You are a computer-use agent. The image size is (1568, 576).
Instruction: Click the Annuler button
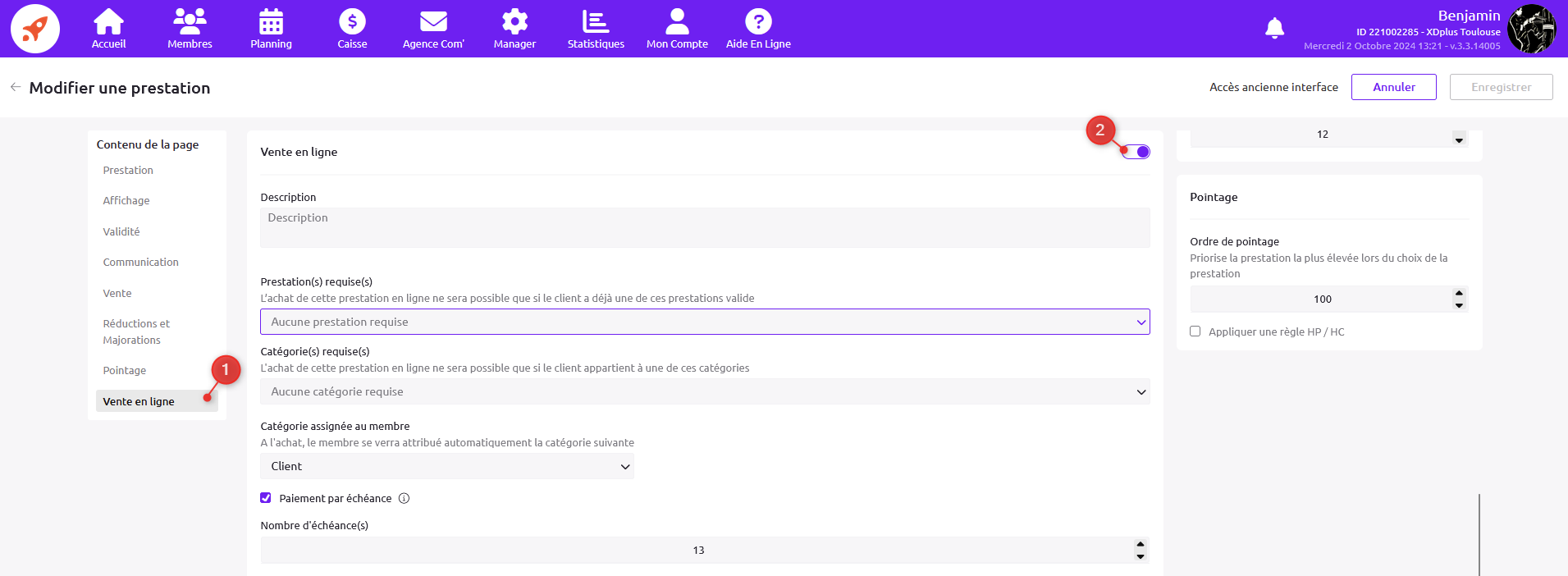click(x=1393, y=87)
